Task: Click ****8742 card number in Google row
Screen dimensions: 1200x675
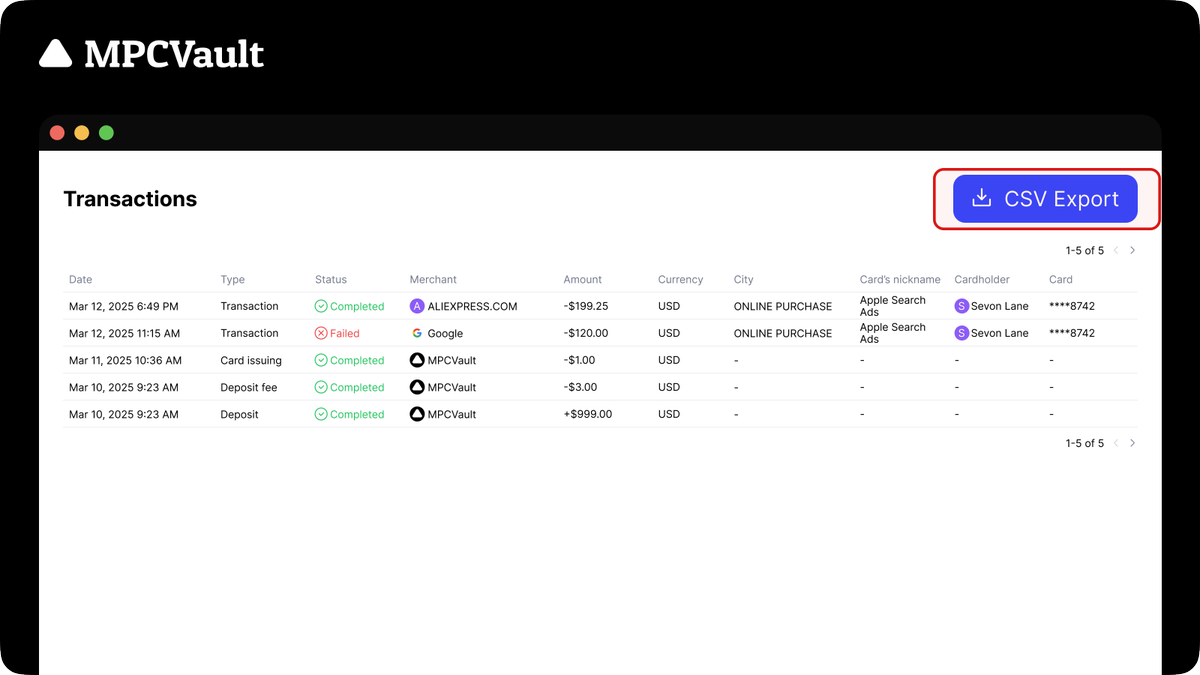Action: [x=1072, y=333]
